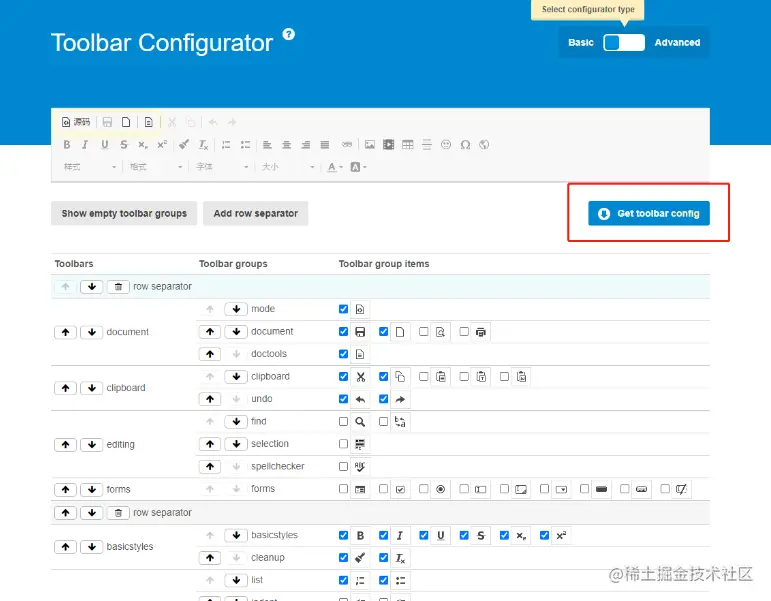Open the Font dropdown in preview toolbar
Image resolution: width=771 pixels, height=601 pixels.
(x=222, y=167)
